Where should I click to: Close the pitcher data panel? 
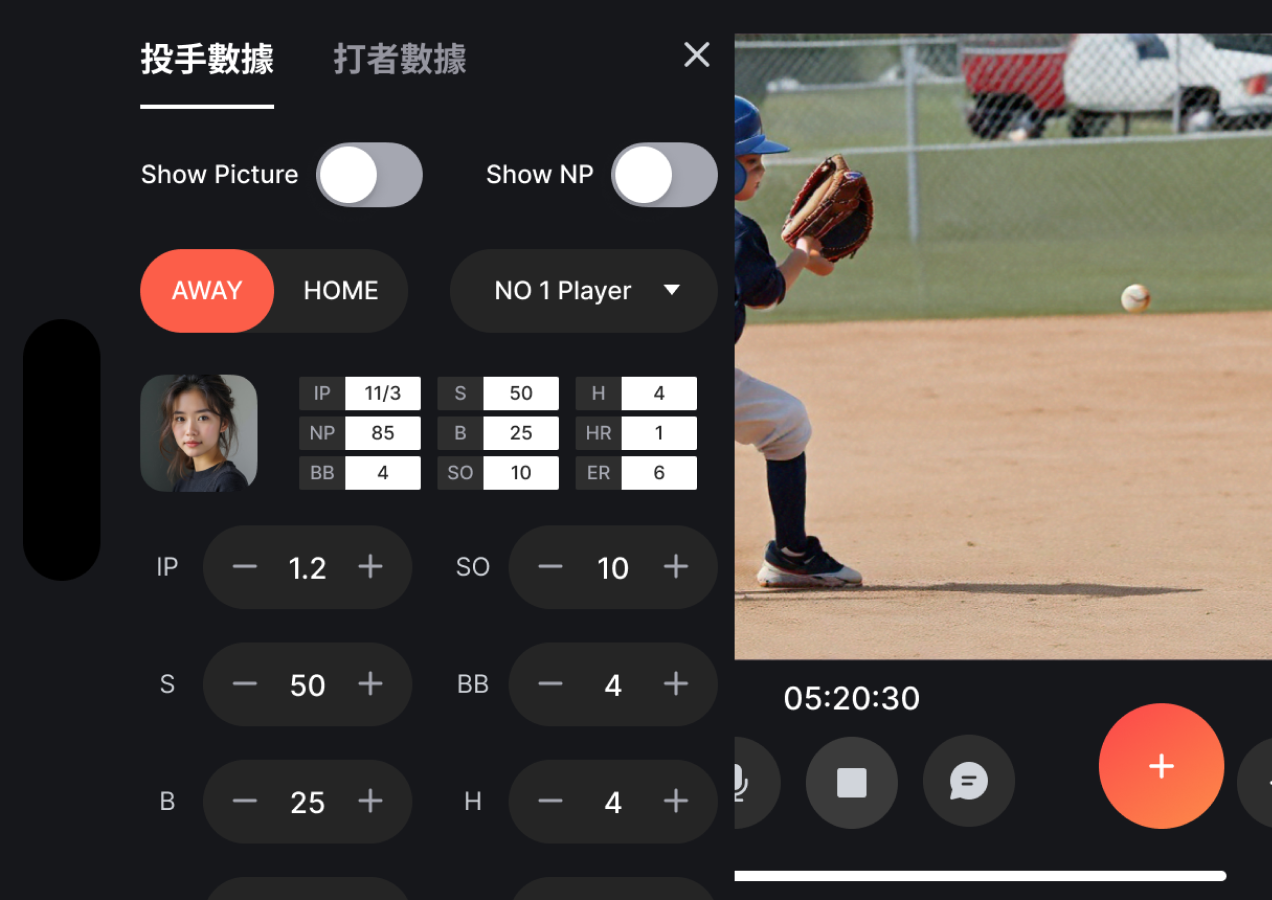click(x=697, y=55)
